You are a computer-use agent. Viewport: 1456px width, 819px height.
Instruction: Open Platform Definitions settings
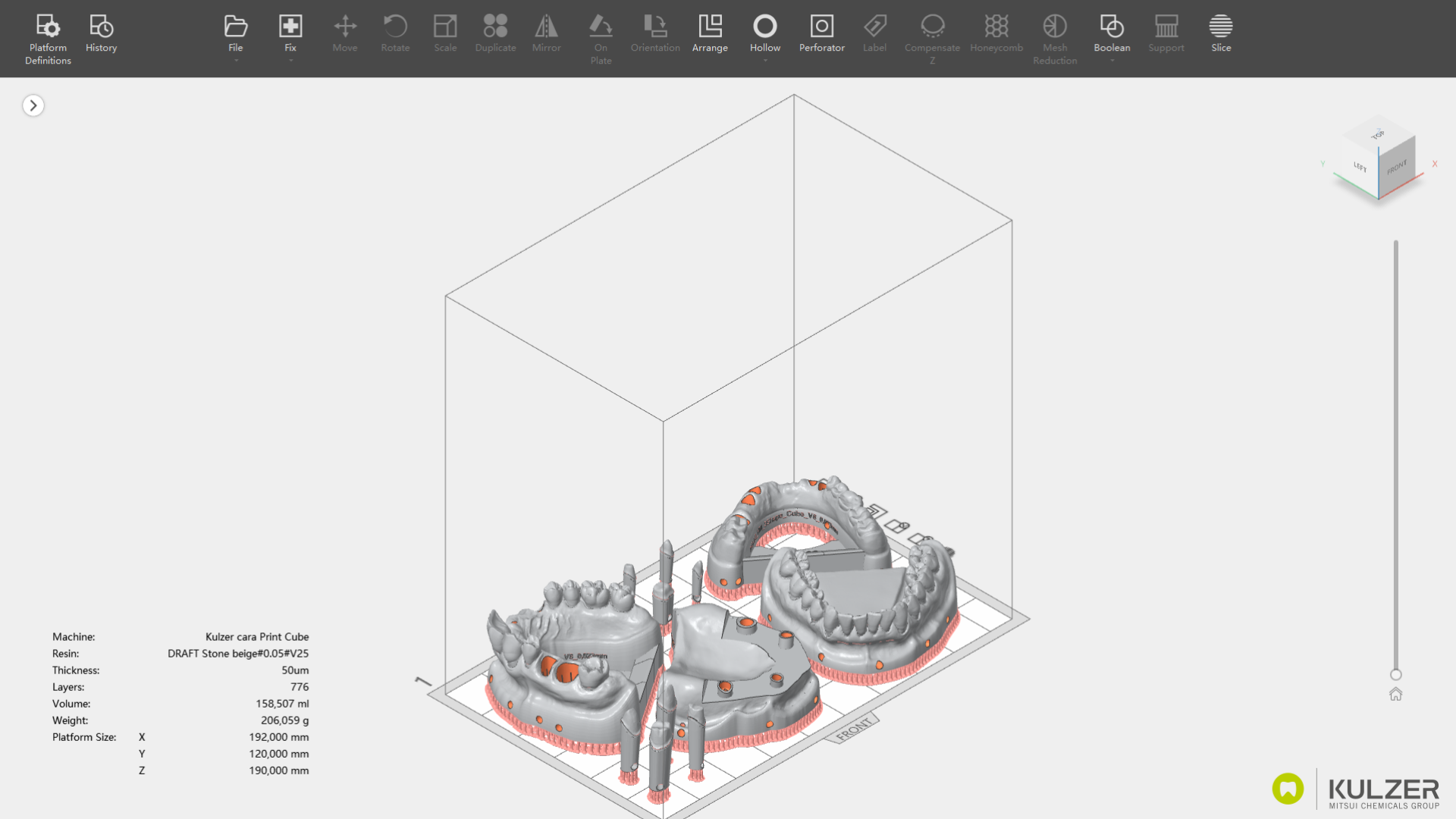(x=48, y=27)
